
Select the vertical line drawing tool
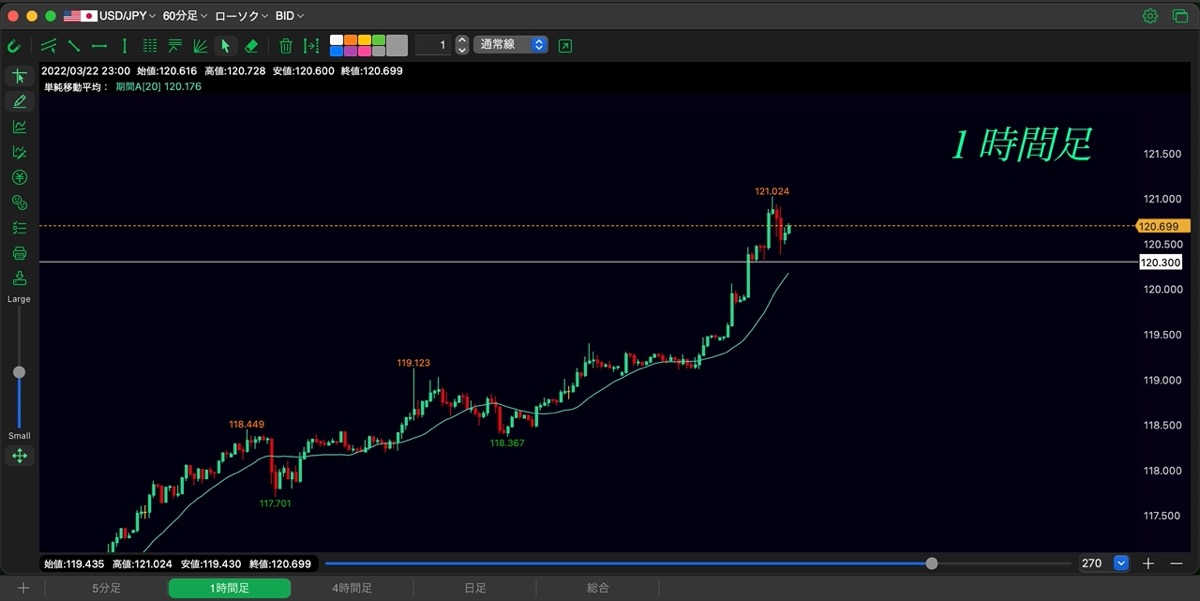[x=124, y=45]
